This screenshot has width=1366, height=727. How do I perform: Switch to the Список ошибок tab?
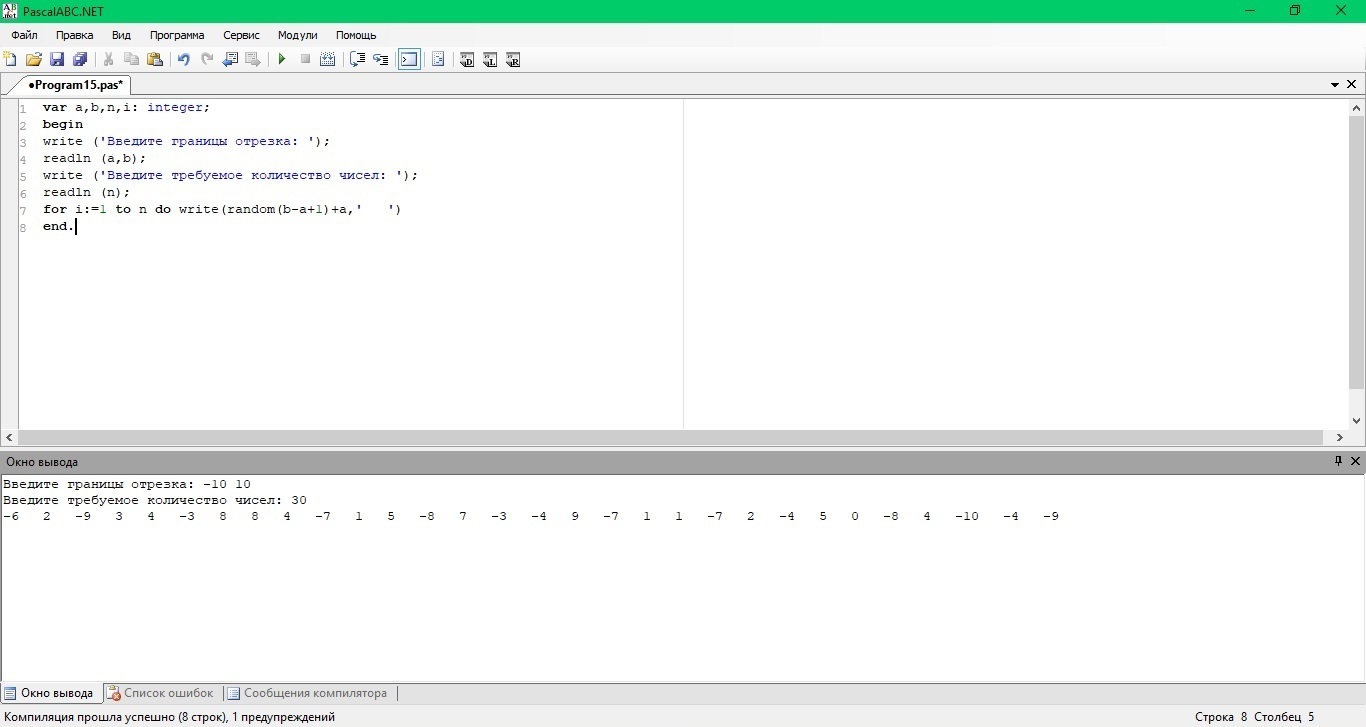(x=160, y=693)
